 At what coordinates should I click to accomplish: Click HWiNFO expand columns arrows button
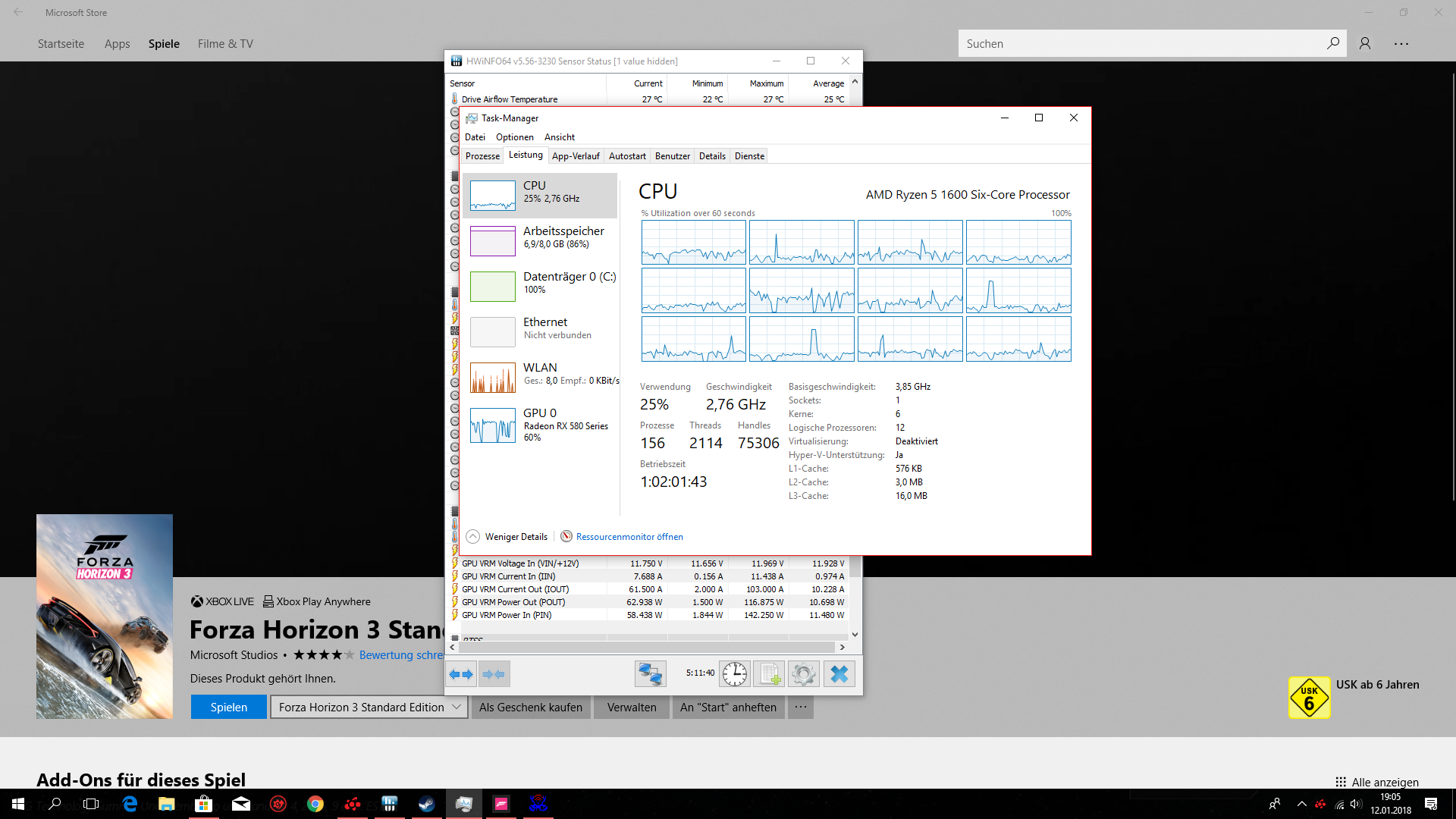[461, 673]
